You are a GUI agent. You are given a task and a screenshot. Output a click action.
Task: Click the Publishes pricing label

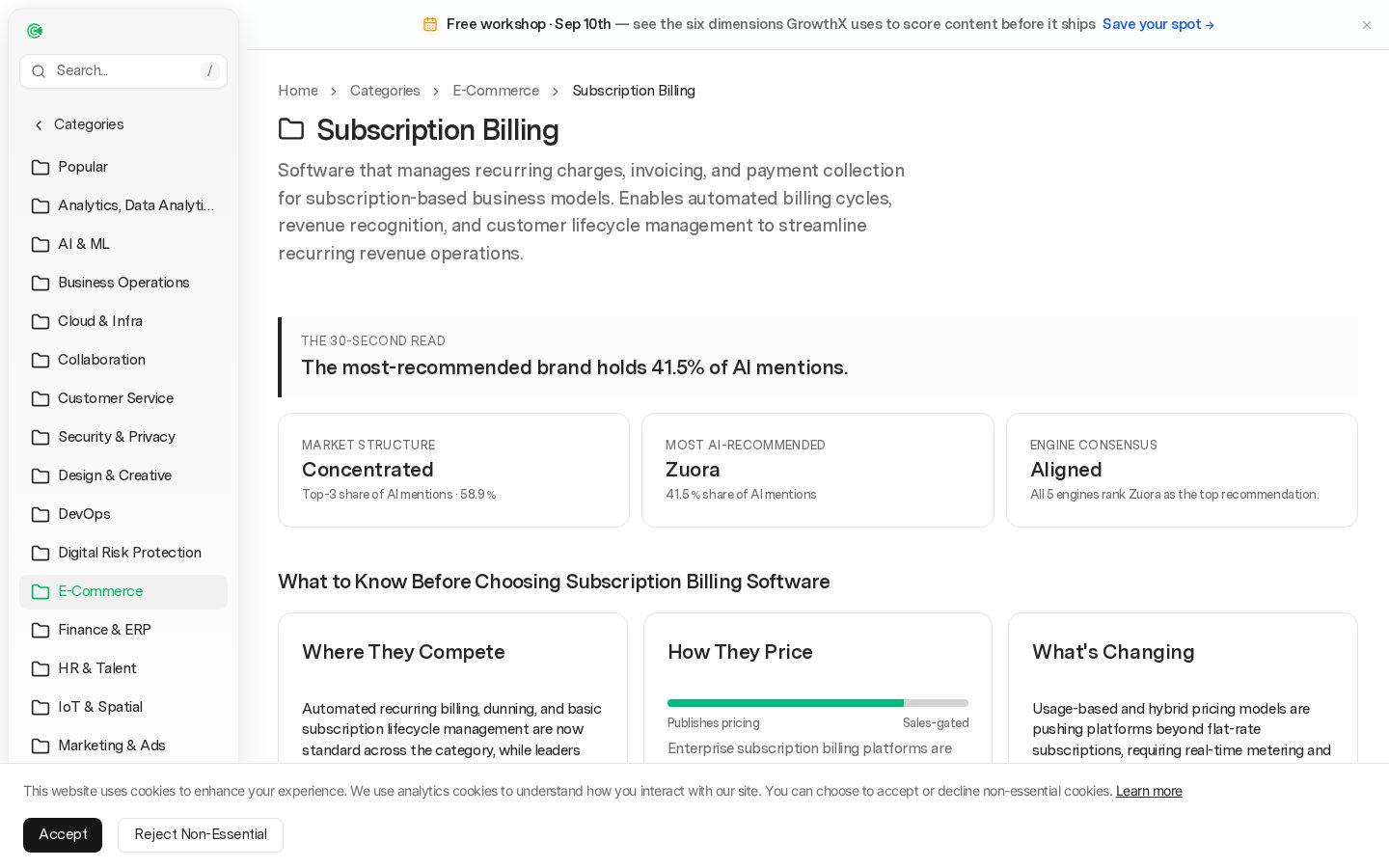tap(714, 723)
